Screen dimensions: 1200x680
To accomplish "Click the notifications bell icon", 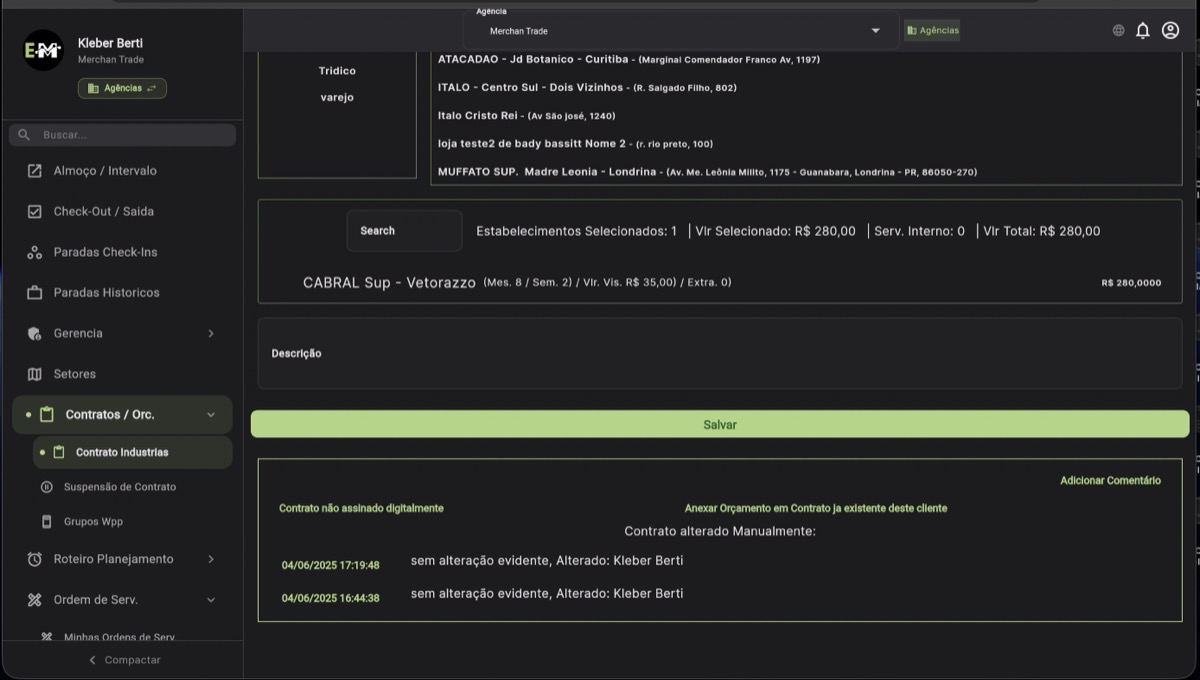I will tap(1143, 31).
